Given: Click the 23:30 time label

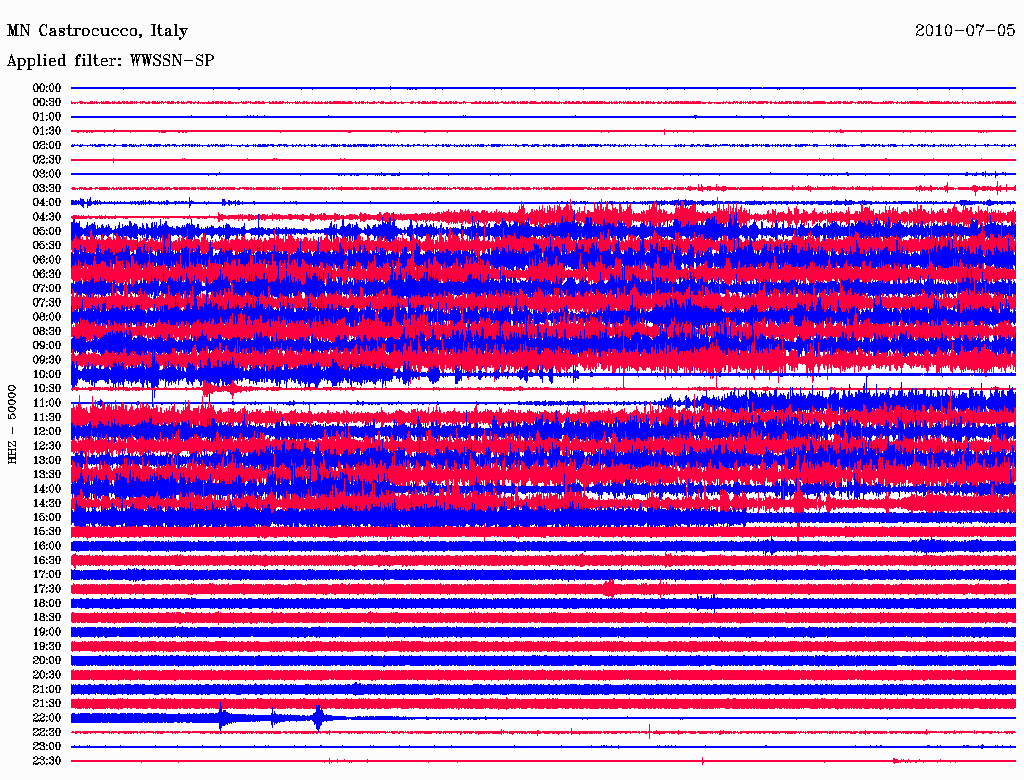Looking at the screenshot, I should (x=46, y=761).
